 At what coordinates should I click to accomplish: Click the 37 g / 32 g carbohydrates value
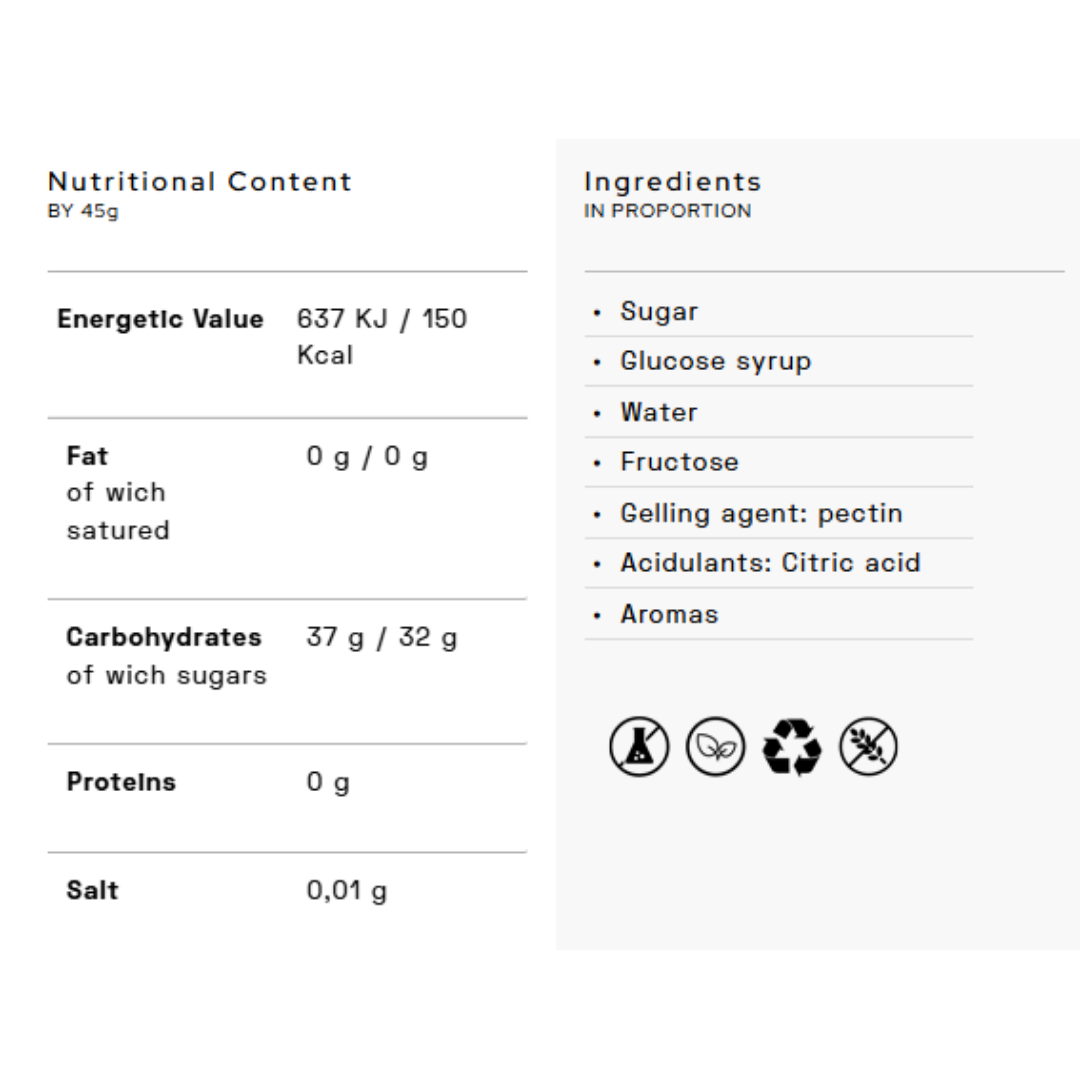(x=381, y=638)
